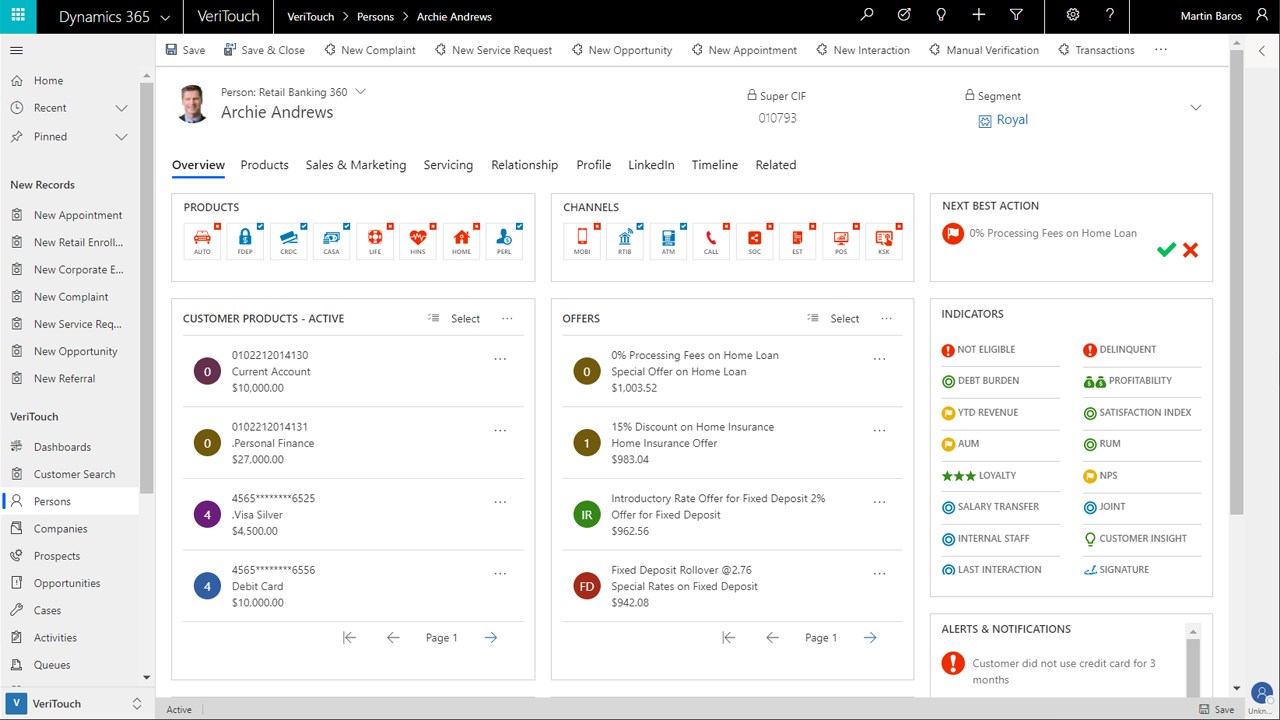Click the lightbulb assistant icon in the top bar
The width and height of the screenshot is (1280, 720).
[x=941, y=15]
